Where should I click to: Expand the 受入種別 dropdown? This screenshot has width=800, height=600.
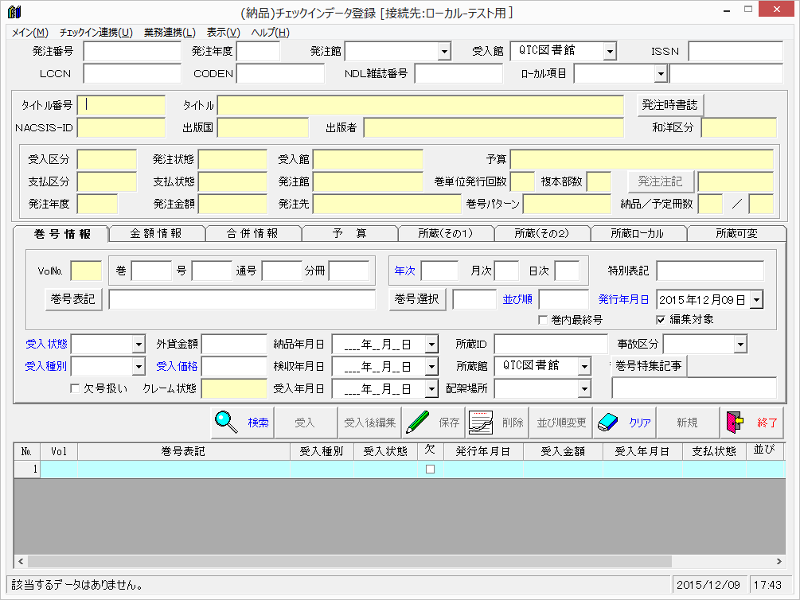tap(139, 366)
